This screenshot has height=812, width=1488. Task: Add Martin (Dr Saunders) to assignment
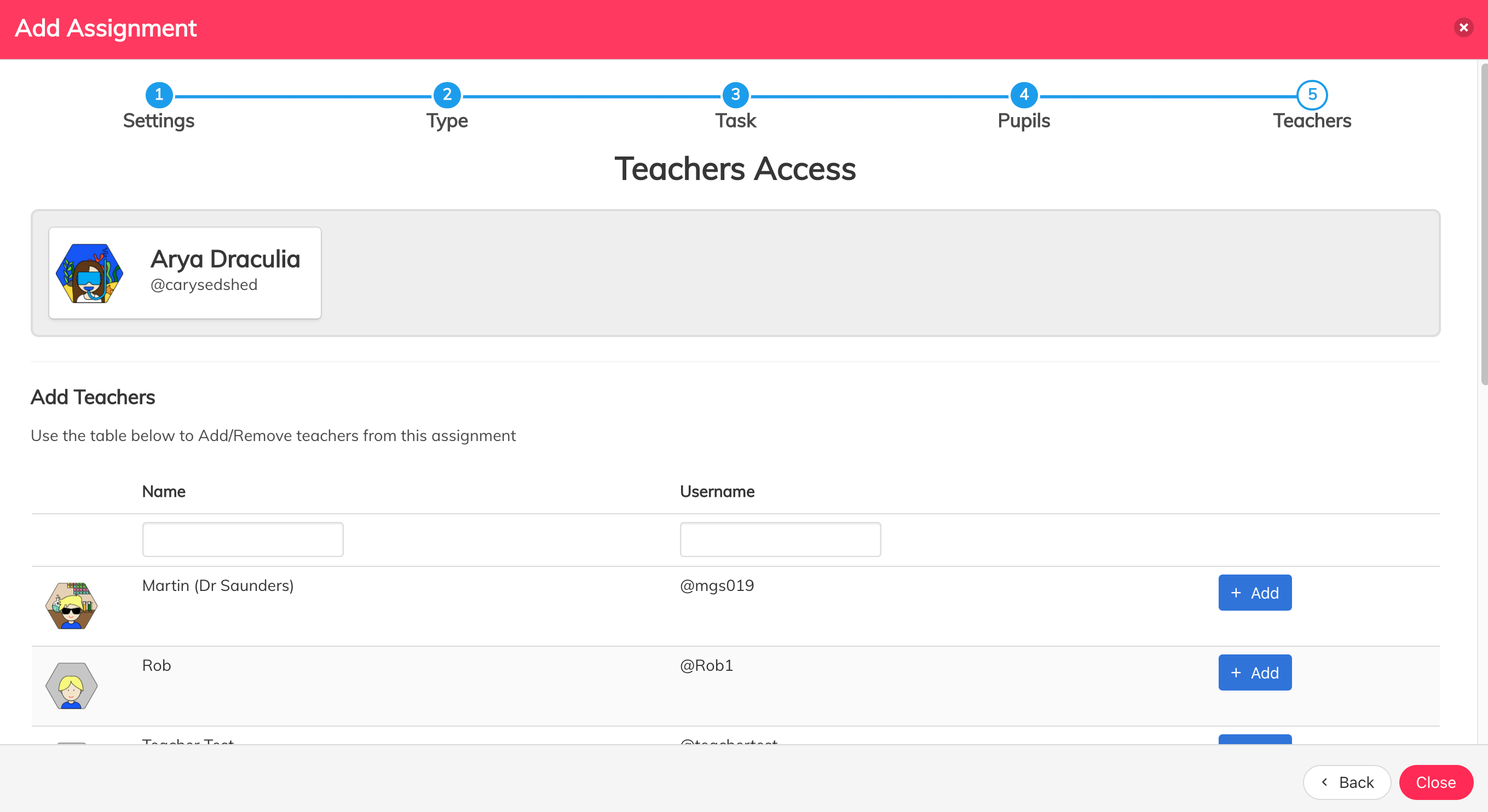coord(1255,593)
